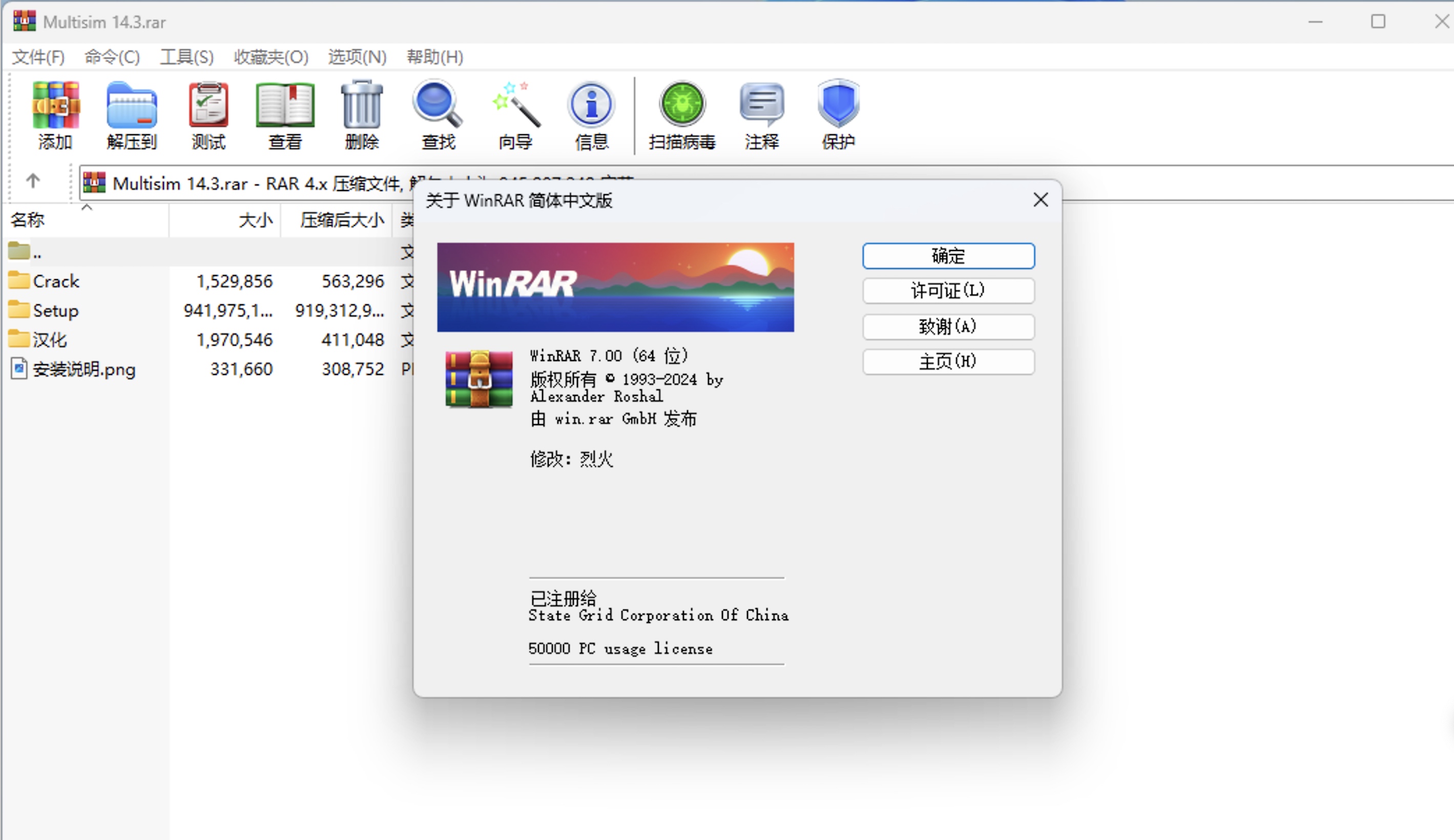Viewport: 1454px width, 840px height.
Task: Click the 解压到 (Extract To) icon
Action: [132, 114]
